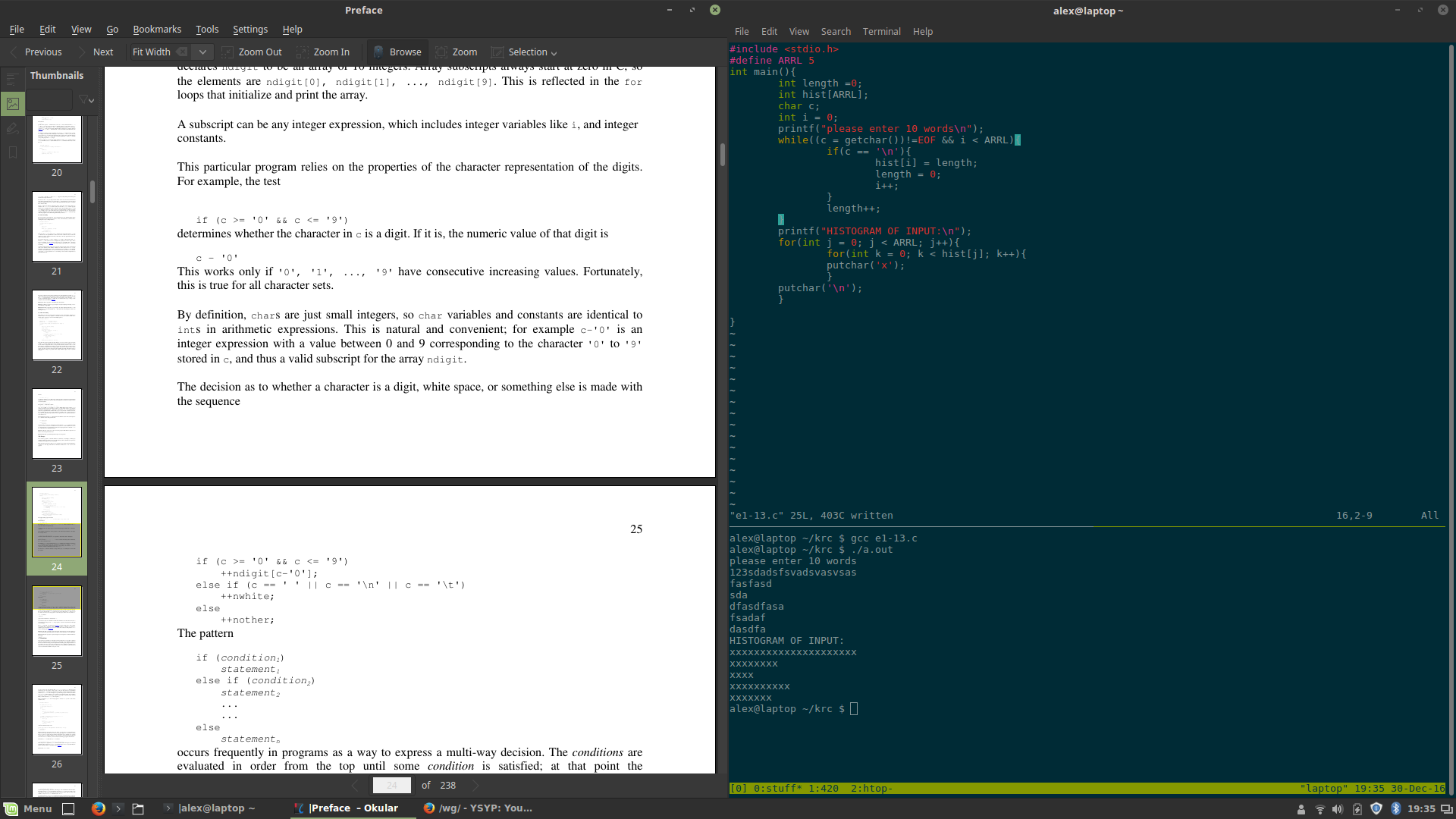Viewport: 1456px width, 819px height.
Task: Activate the Selection tool mode
Action: click(523, 52)
